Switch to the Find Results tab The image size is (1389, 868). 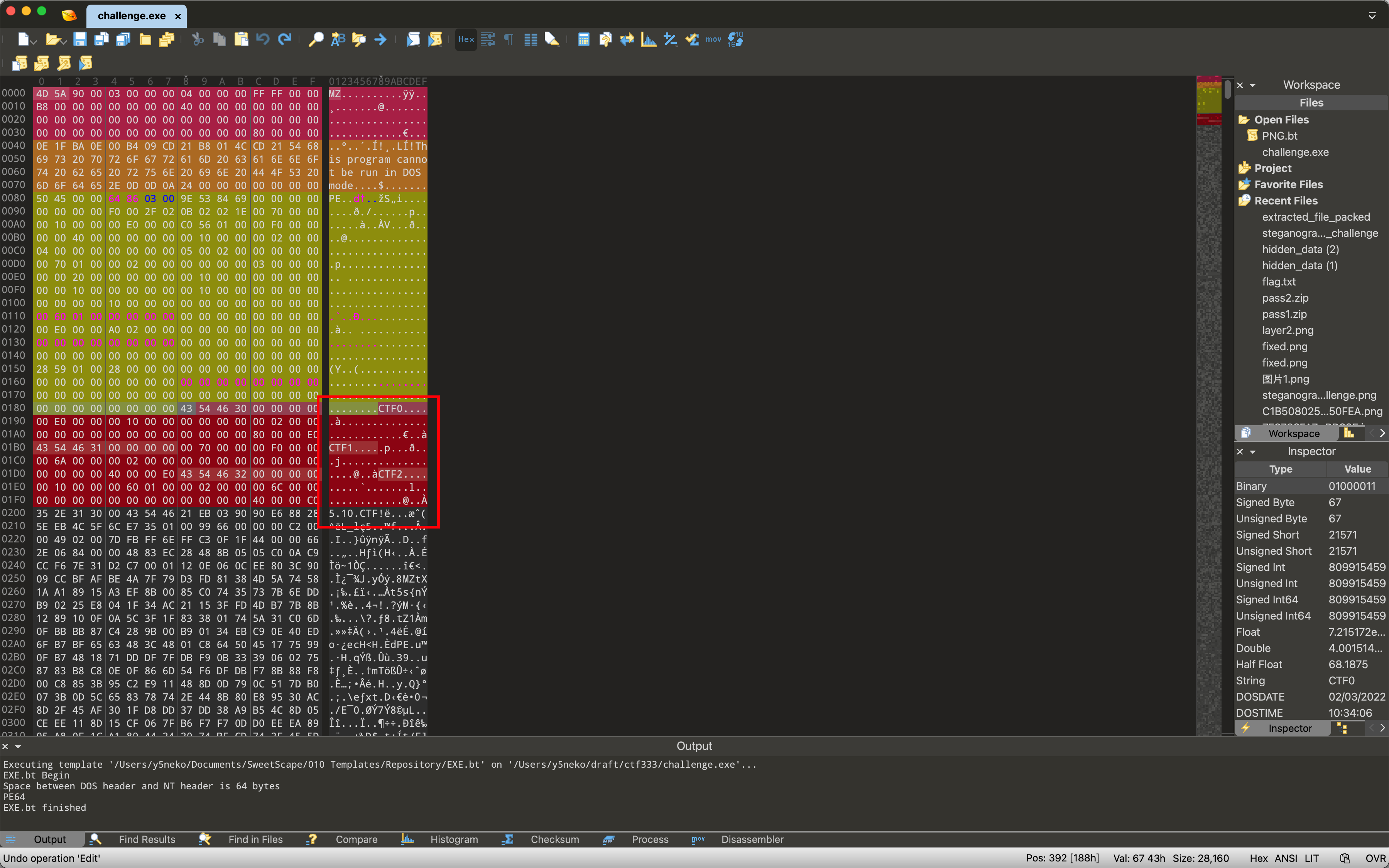point(146,839)
